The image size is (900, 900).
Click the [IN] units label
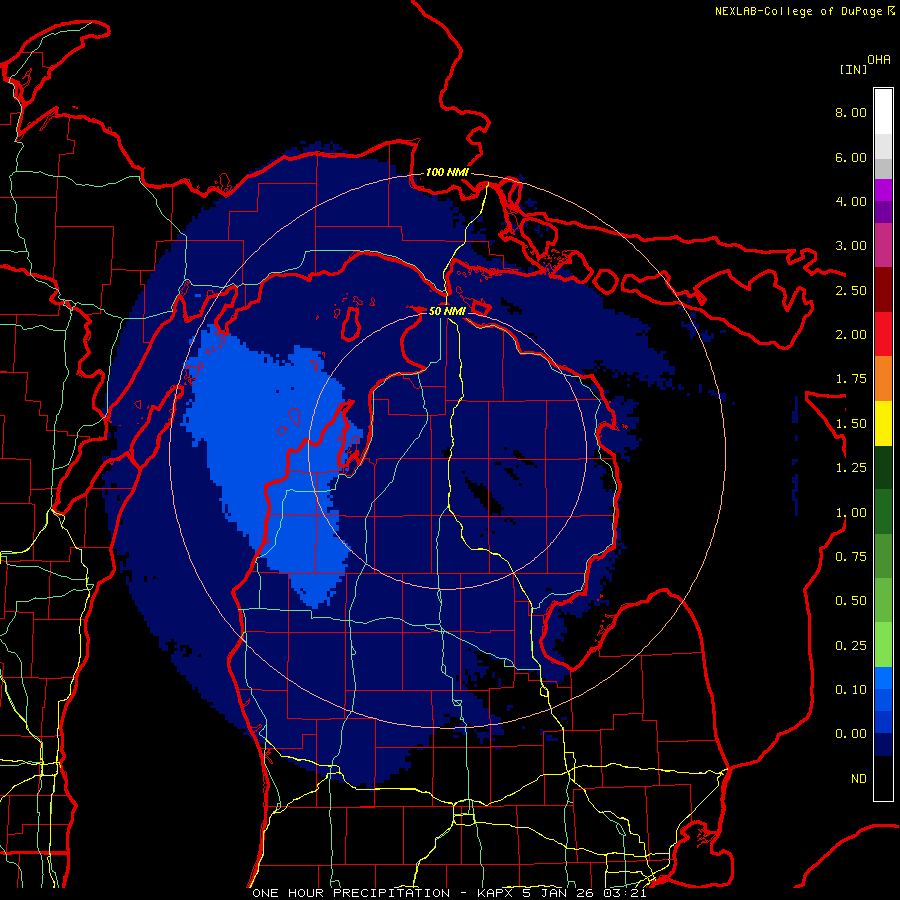[x=854, y=69]
